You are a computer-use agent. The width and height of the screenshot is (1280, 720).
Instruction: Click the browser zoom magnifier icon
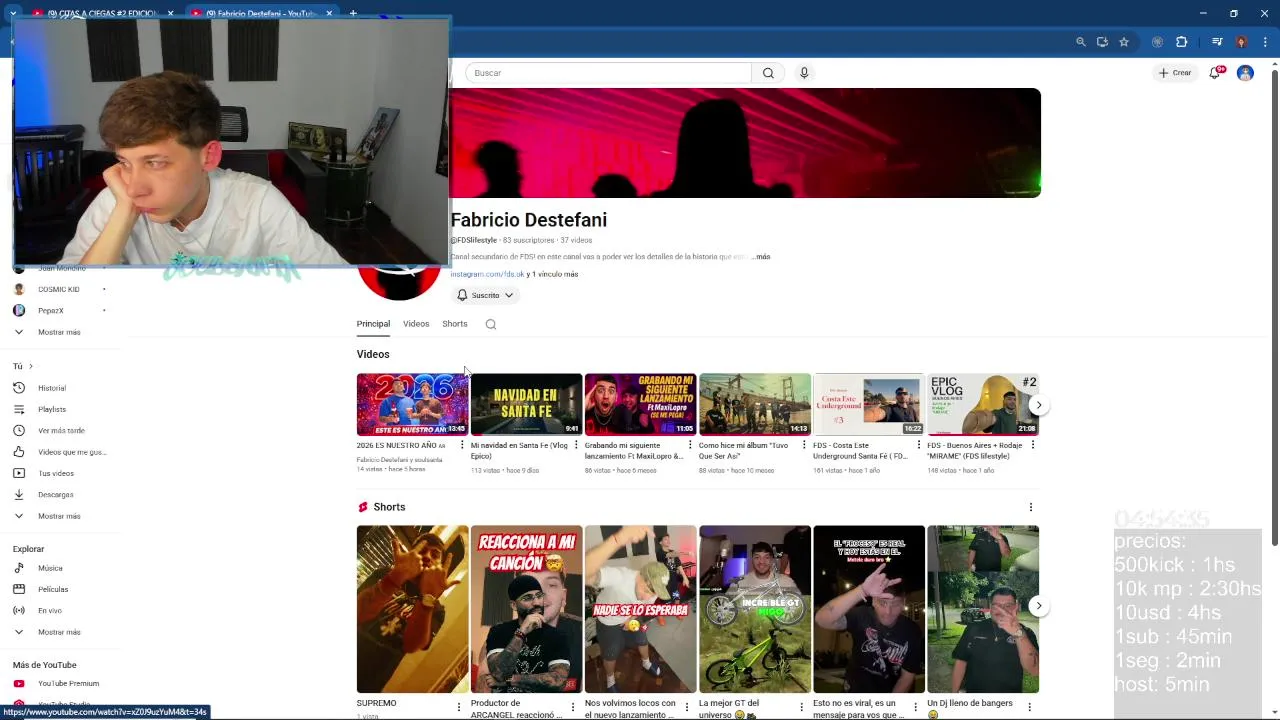tap(1081, 42)
